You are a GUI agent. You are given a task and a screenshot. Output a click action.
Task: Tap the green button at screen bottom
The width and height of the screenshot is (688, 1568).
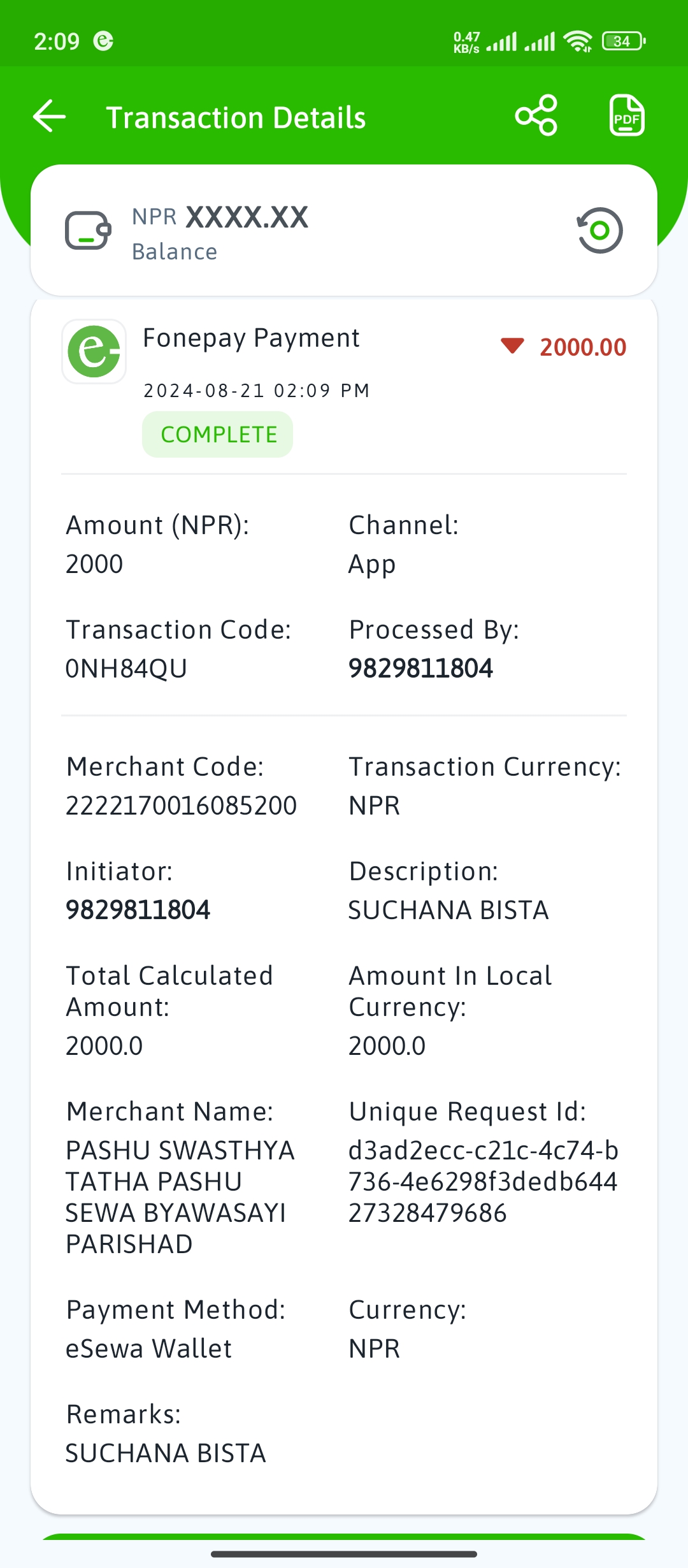[344, 1537]
